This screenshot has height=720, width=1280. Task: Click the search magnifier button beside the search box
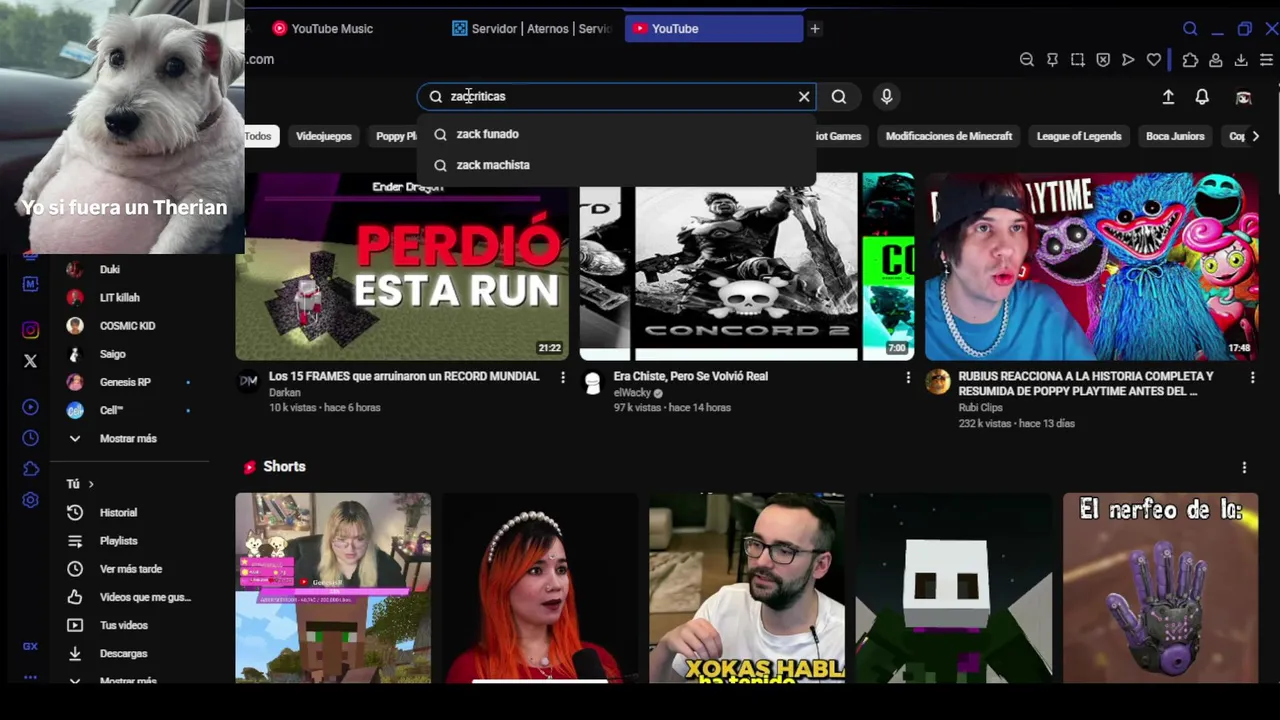tap(839, 96)
